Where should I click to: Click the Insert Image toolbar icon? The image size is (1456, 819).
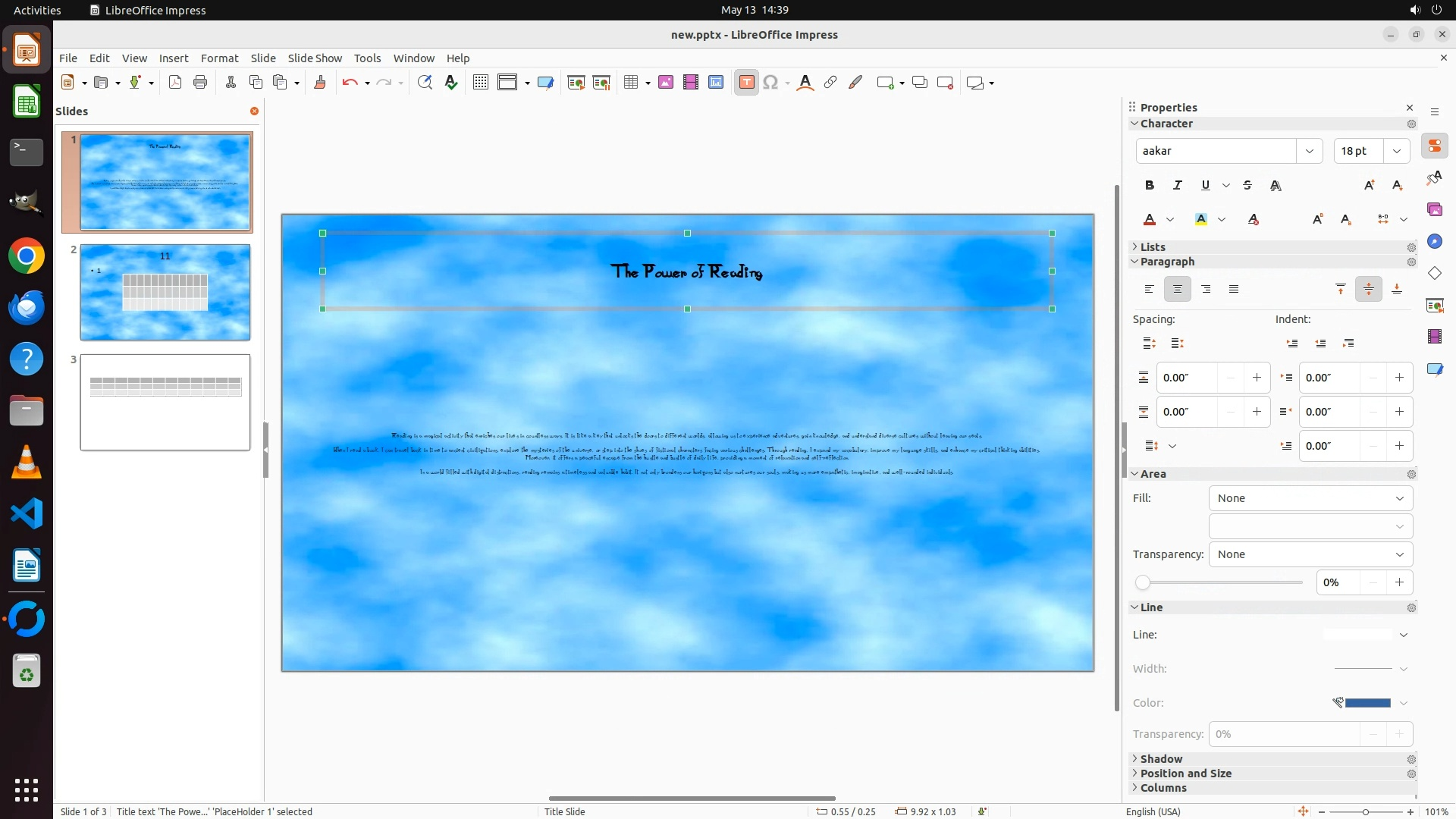666,83
